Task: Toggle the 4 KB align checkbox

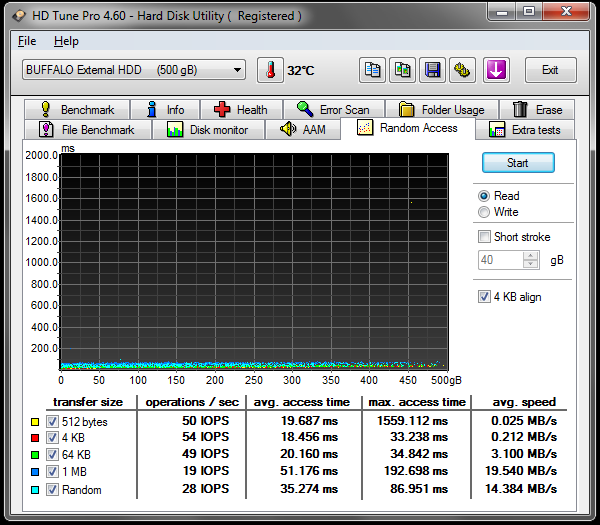Action: click(x=485, y=297)
